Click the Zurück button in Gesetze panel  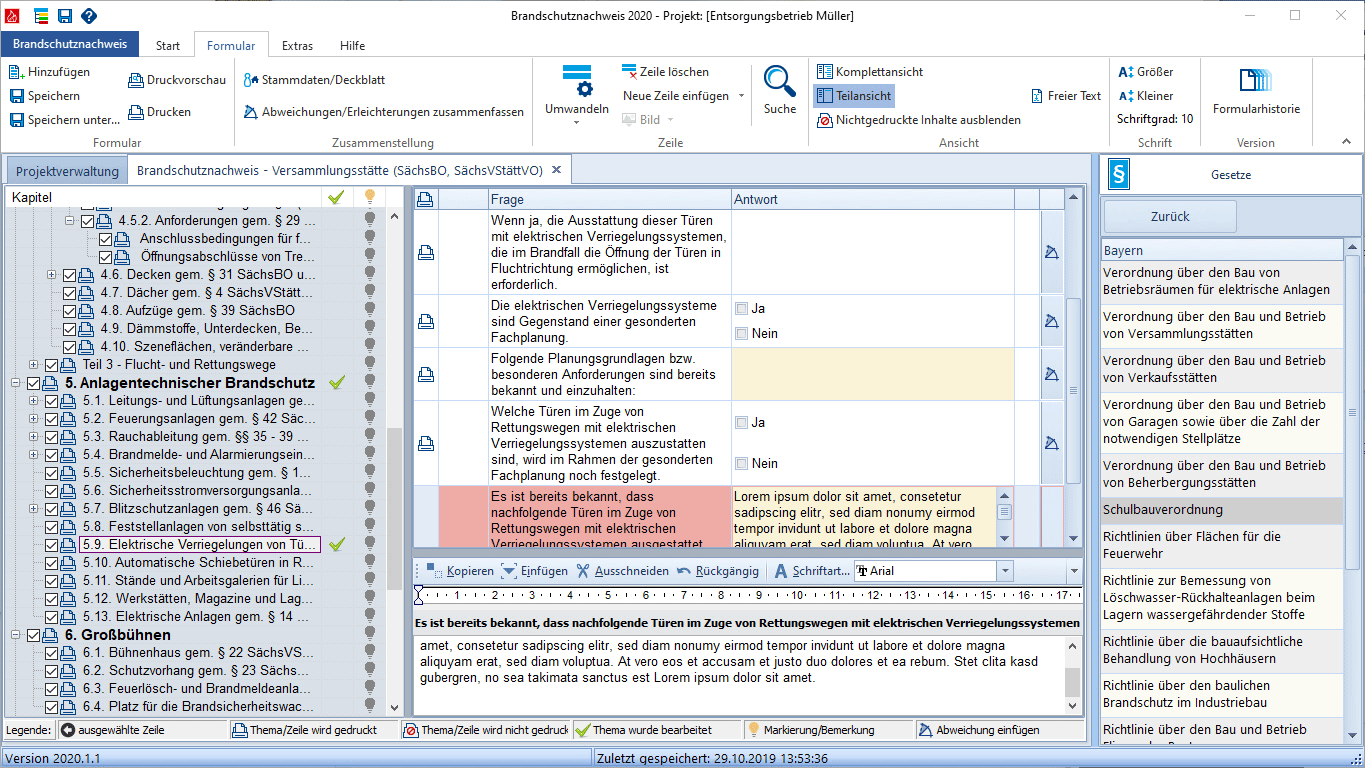pyautogui.click(x=1170, y=216)
